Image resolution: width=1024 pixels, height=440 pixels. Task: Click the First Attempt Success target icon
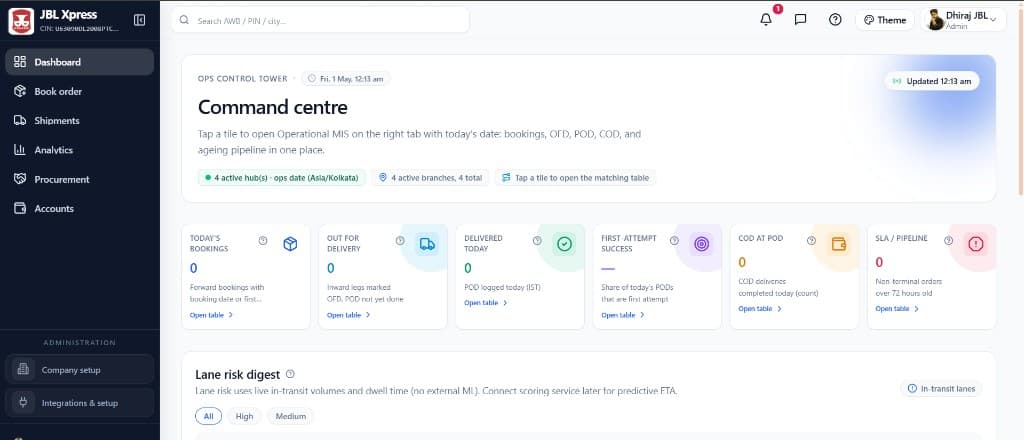click(x=701, y=244)
